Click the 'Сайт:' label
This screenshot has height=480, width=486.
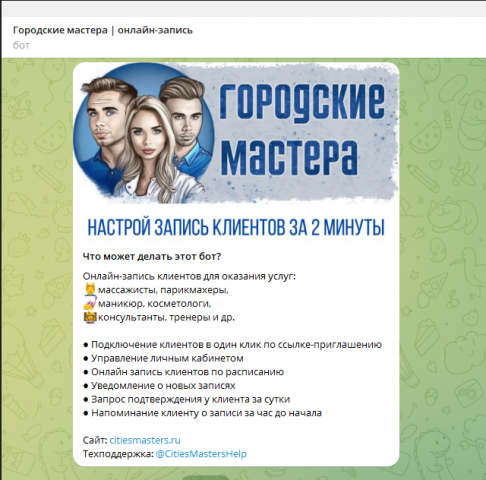(95, 440)
